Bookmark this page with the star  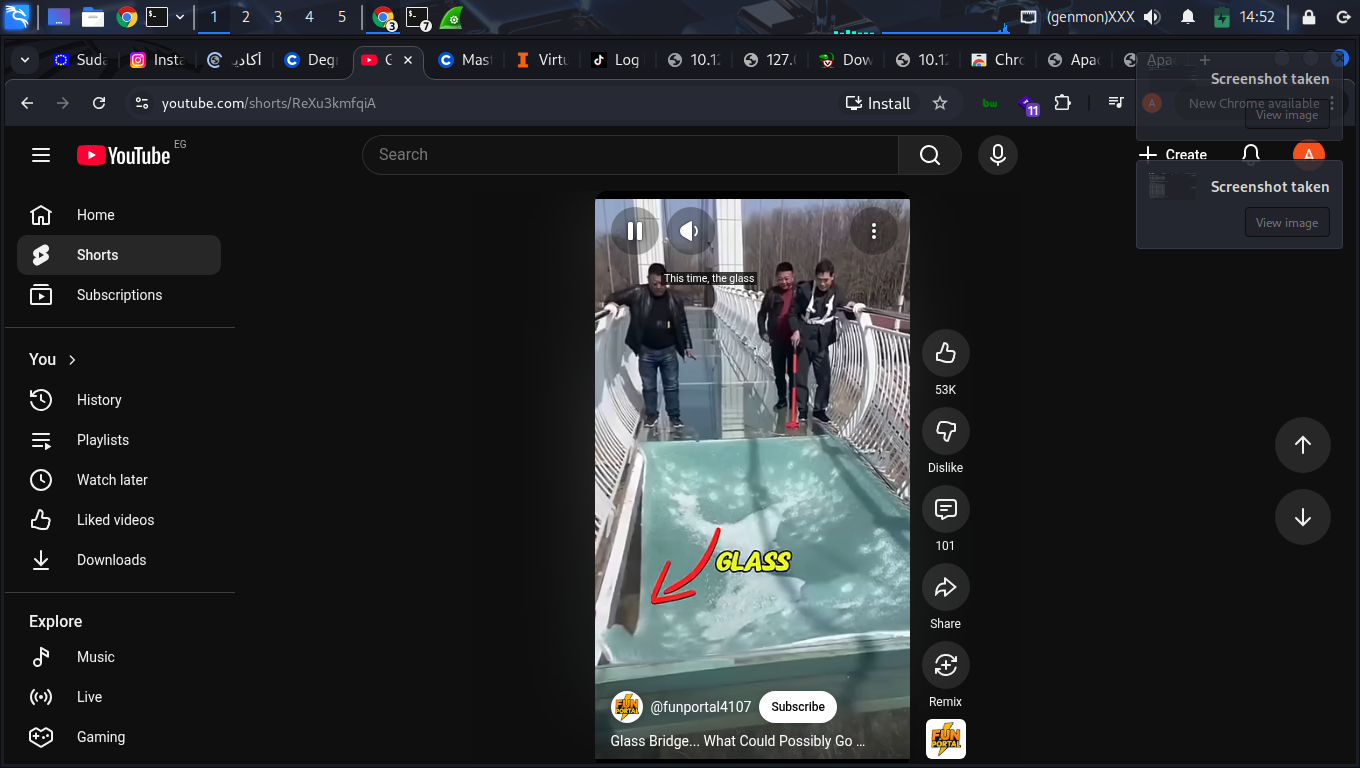tap(940, 103)
